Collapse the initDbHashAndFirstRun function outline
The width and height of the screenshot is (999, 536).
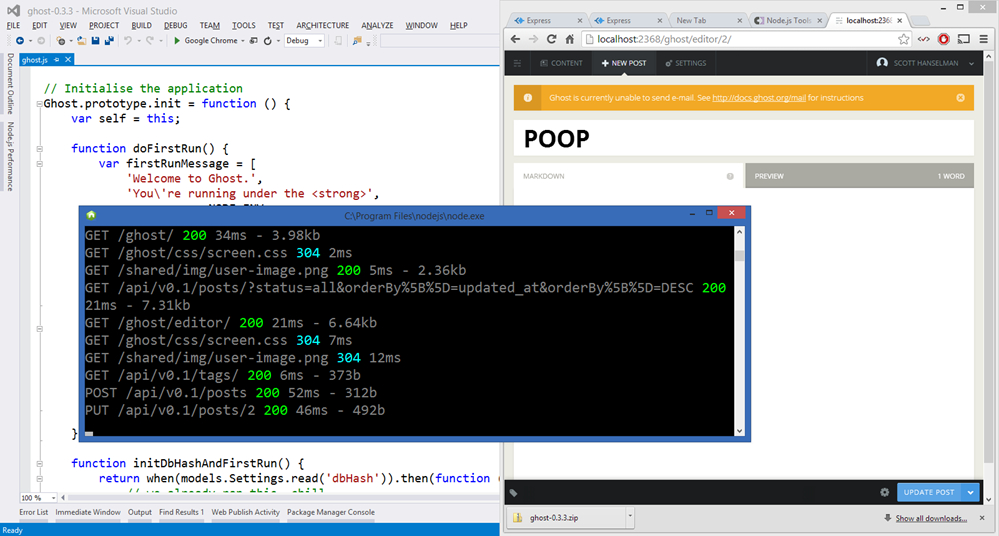40,464
